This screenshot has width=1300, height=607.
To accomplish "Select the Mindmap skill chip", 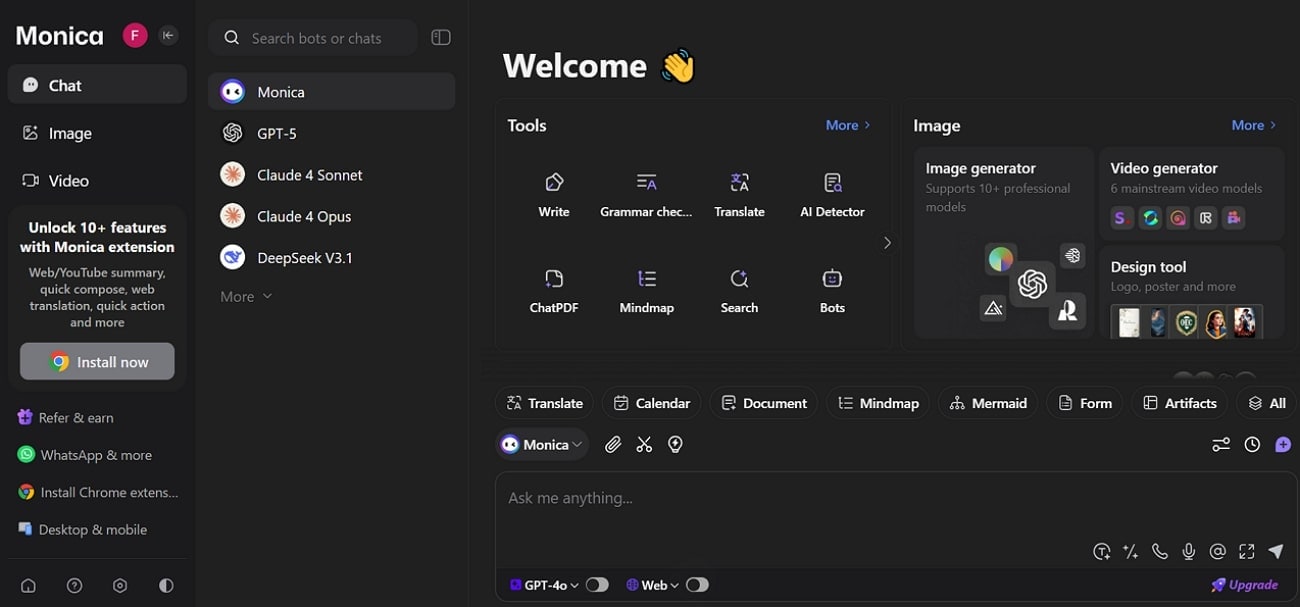I will click(x=878, y=403).
